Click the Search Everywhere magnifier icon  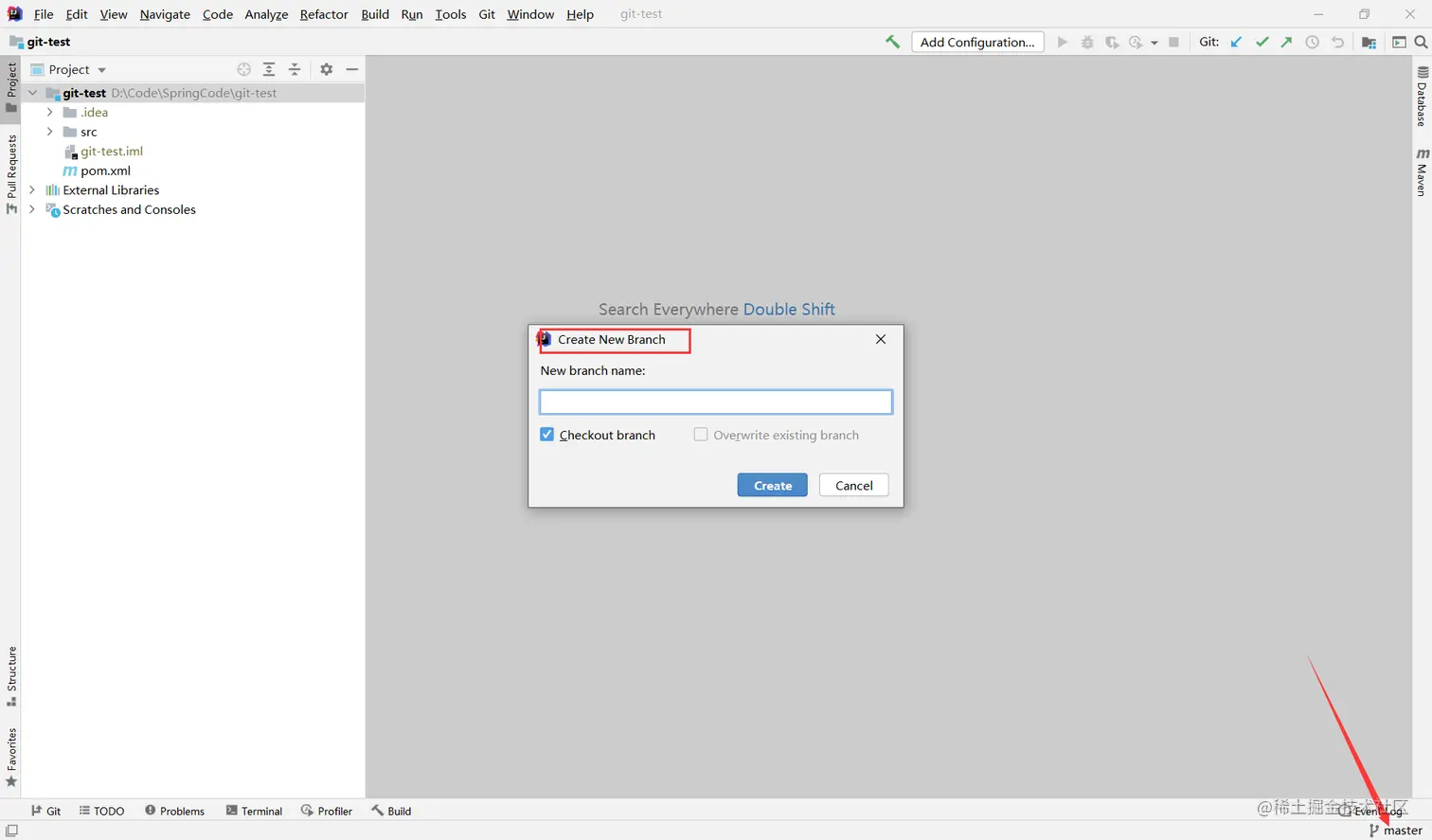coord(1421,42)
